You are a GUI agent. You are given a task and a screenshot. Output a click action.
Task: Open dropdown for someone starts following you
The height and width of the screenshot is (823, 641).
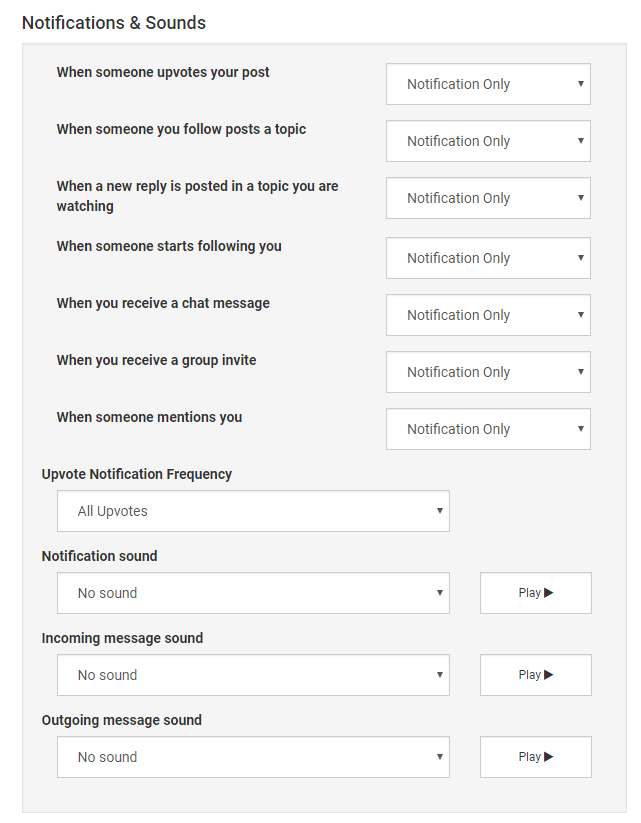click(488, 258)
